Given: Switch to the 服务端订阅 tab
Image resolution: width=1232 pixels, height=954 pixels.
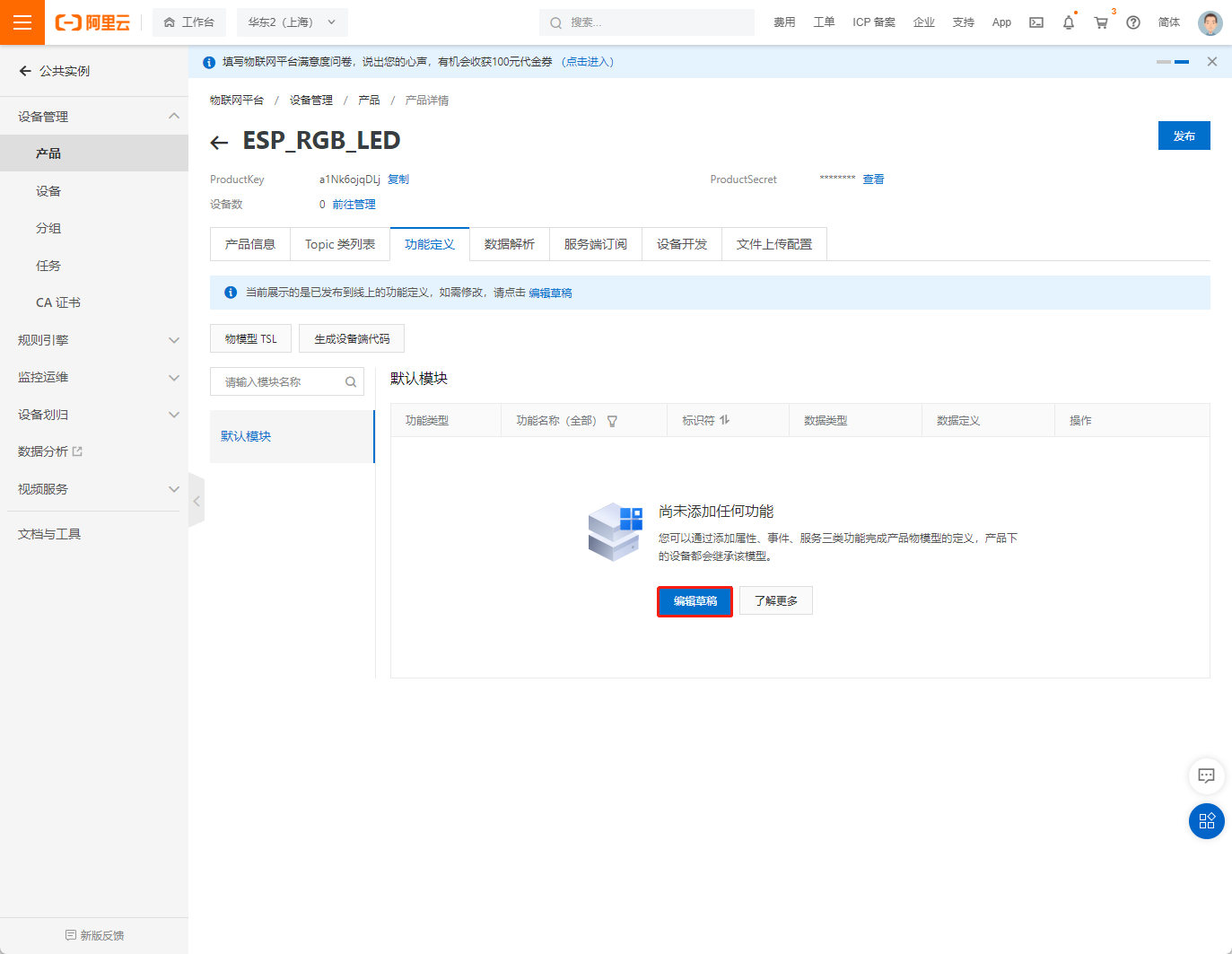Looking at the screenshot, I should point(596,244).
